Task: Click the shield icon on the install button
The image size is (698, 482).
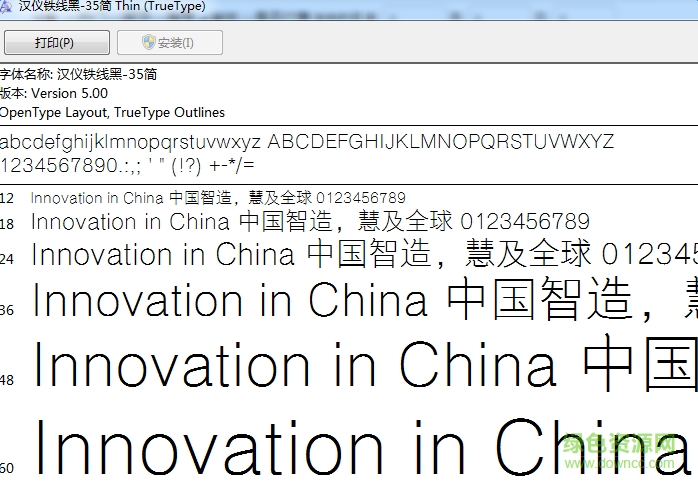Action: pos(149,42)
